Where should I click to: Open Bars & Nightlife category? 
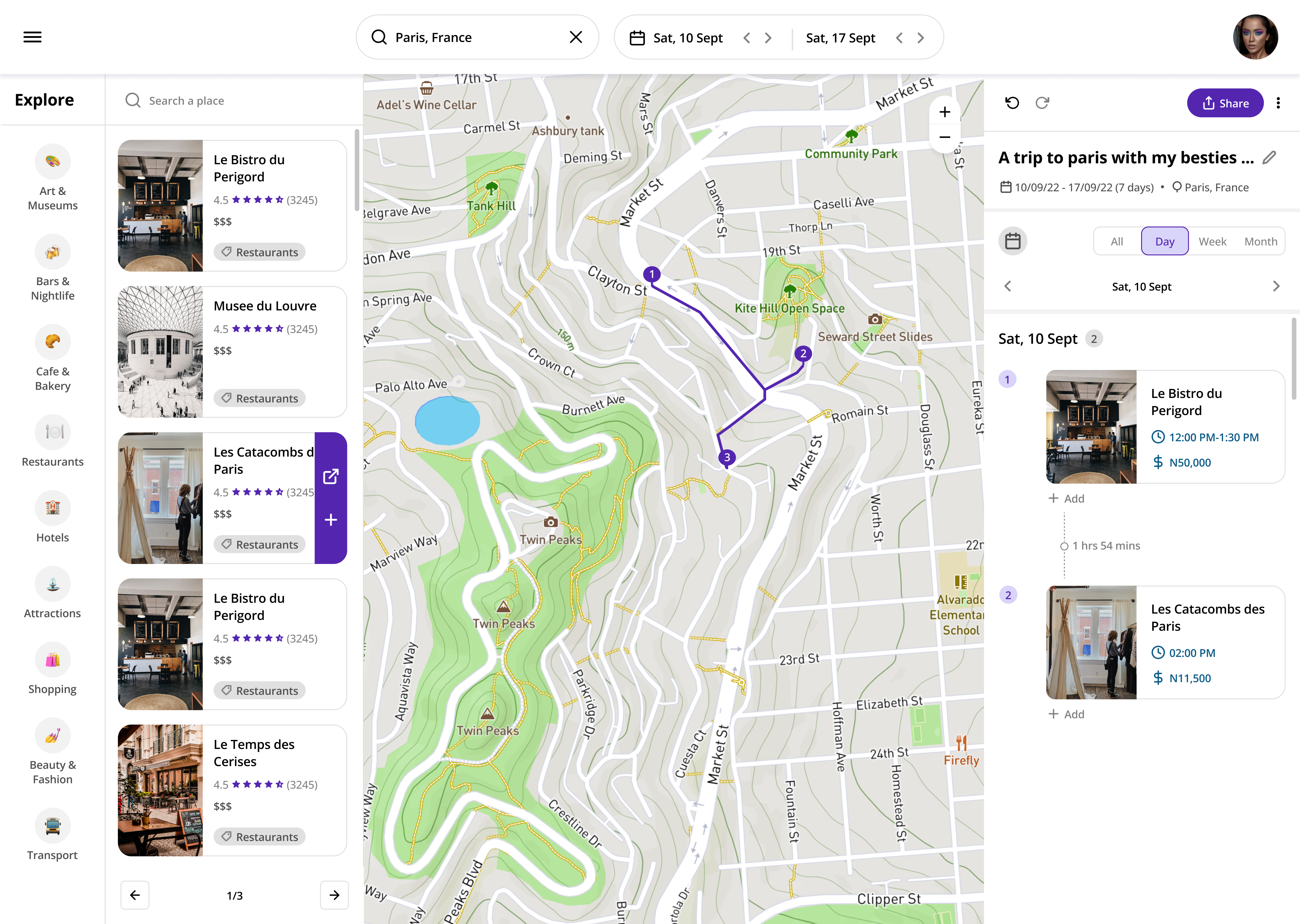(52, 252)
